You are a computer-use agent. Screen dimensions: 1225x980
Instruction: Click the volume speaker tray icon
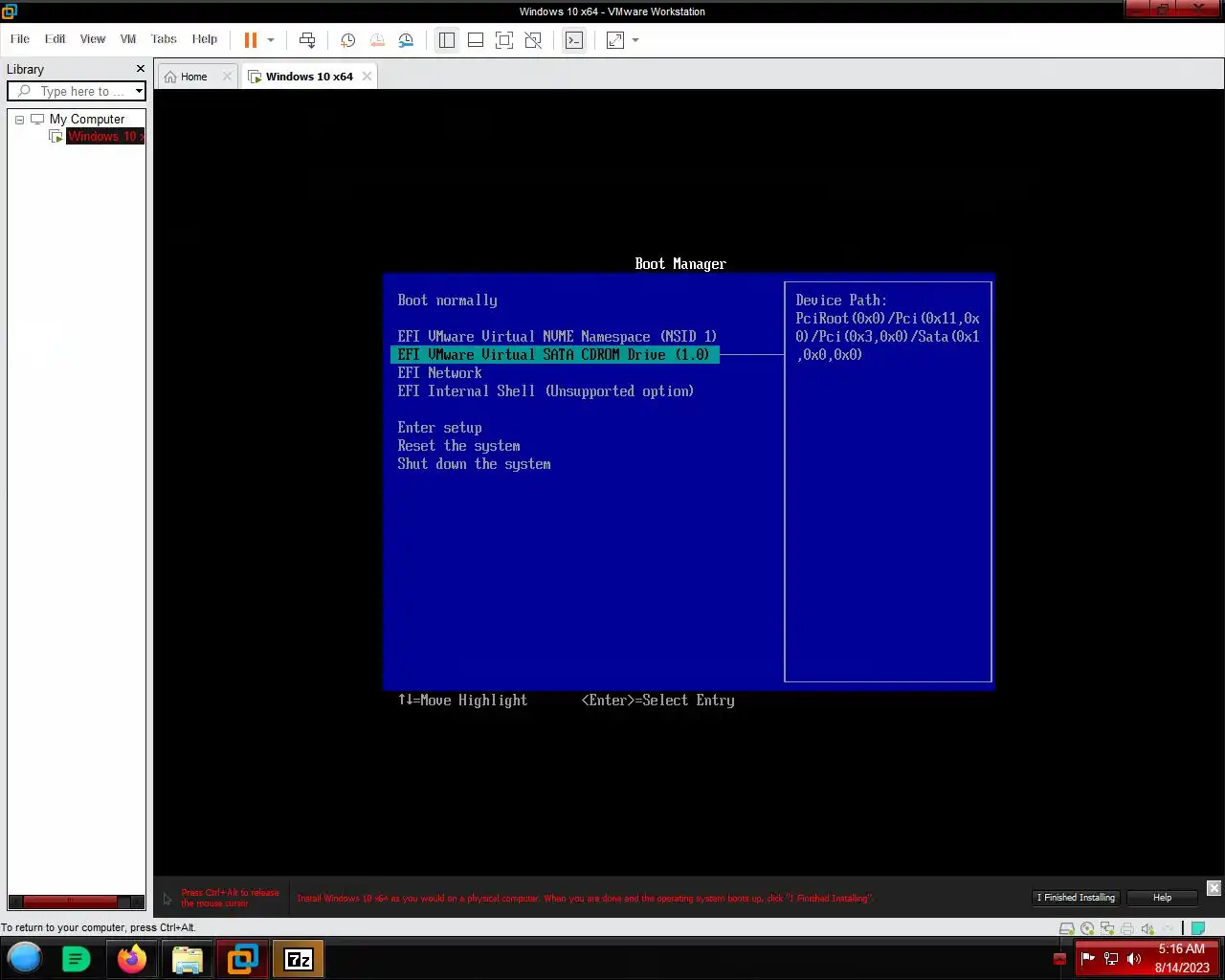[x=1134, y=959]
